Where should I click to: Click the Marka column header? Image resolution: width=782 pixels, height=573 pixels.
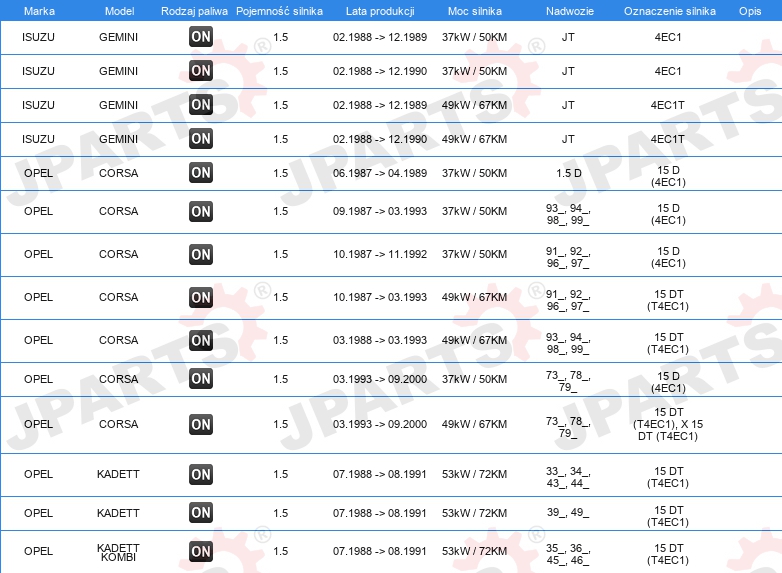[39, 11]
